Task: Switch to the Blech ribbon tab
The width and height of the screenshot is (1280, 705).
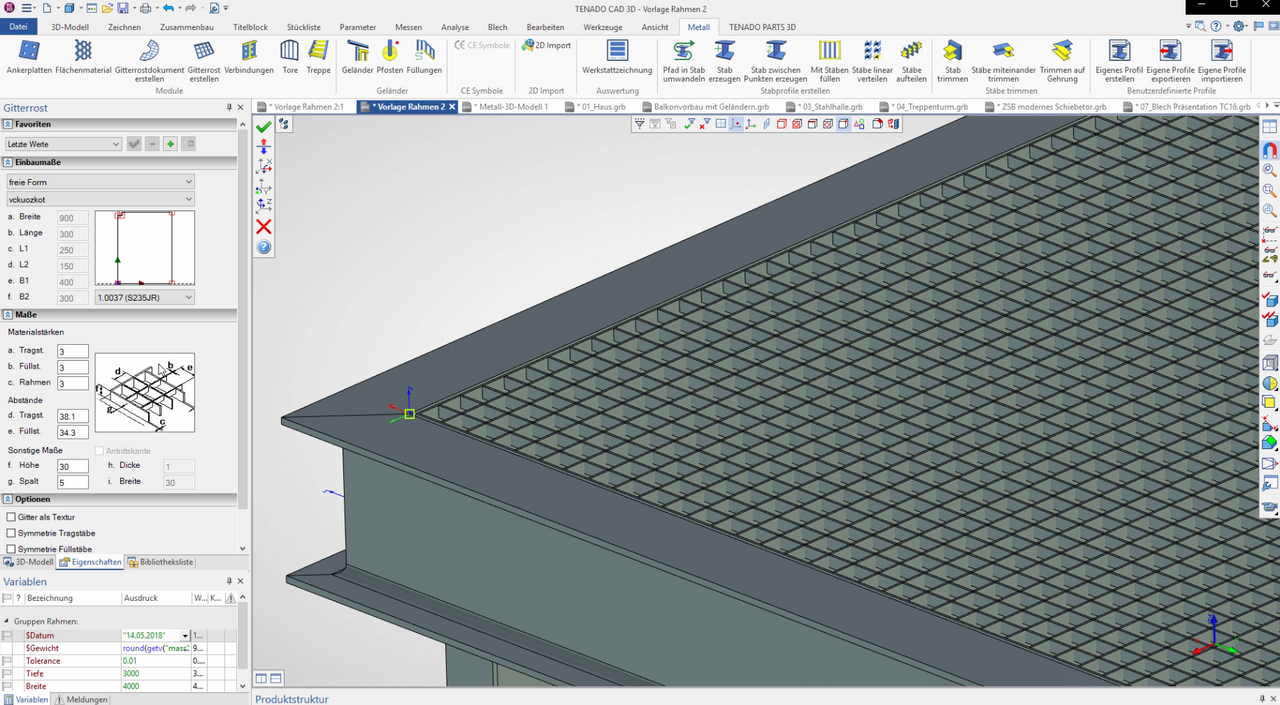Action: pyautogui.click(x=497, y=27)
